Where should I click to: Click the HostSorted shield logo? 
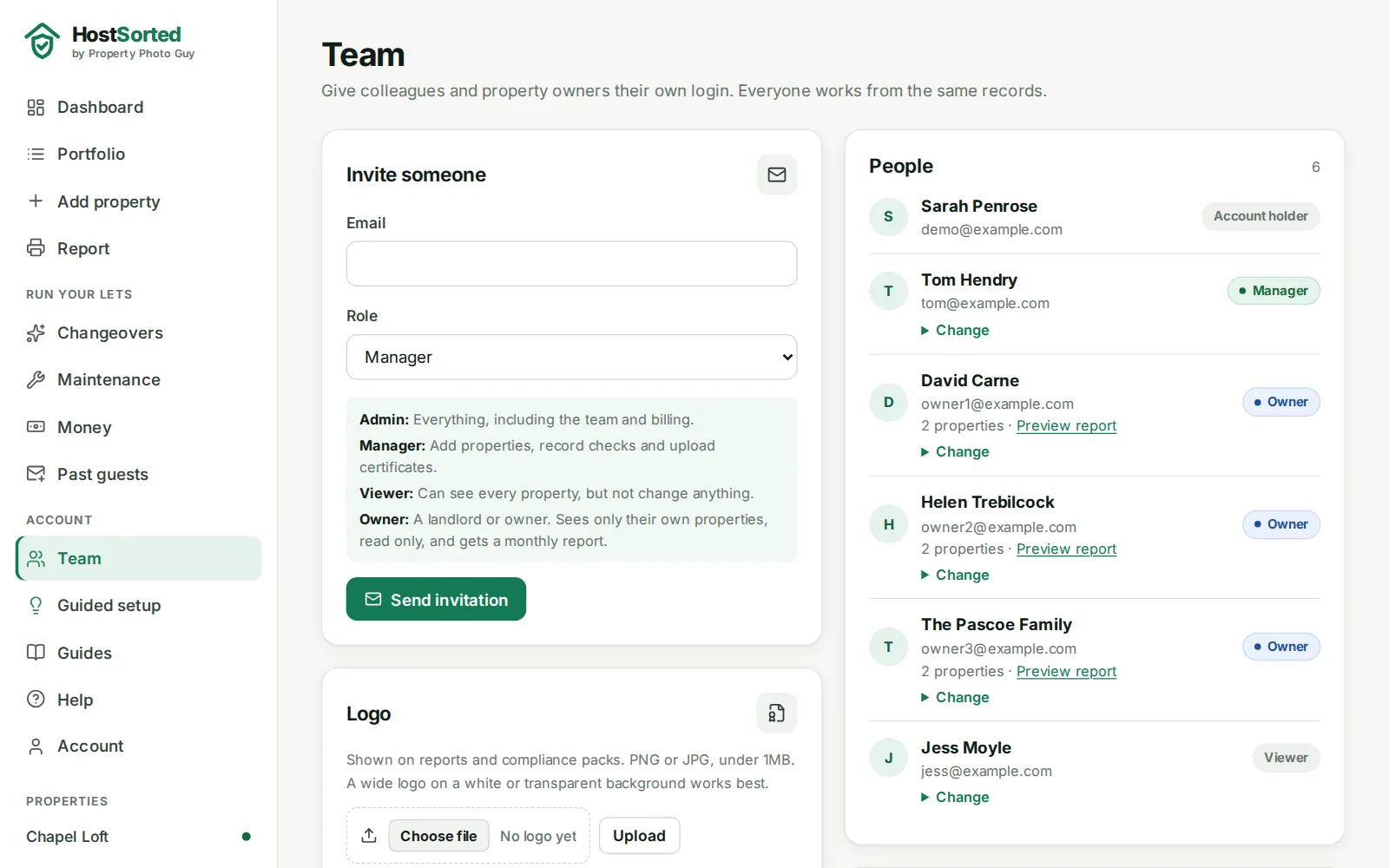click(42, 41)
